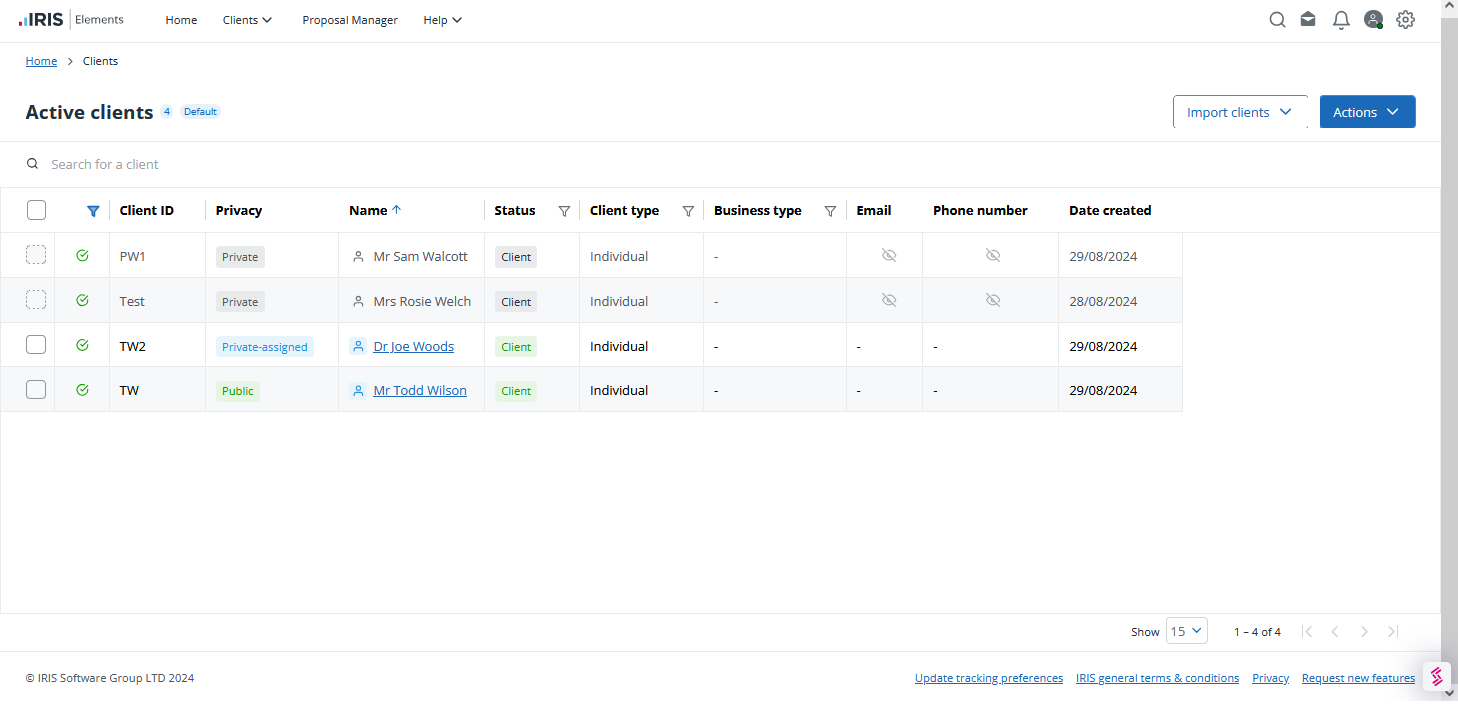This screenshot has height=704, width=1458.
Task: Go to Proposal Manager in the navigation
Action: click(x=350, y=20)
